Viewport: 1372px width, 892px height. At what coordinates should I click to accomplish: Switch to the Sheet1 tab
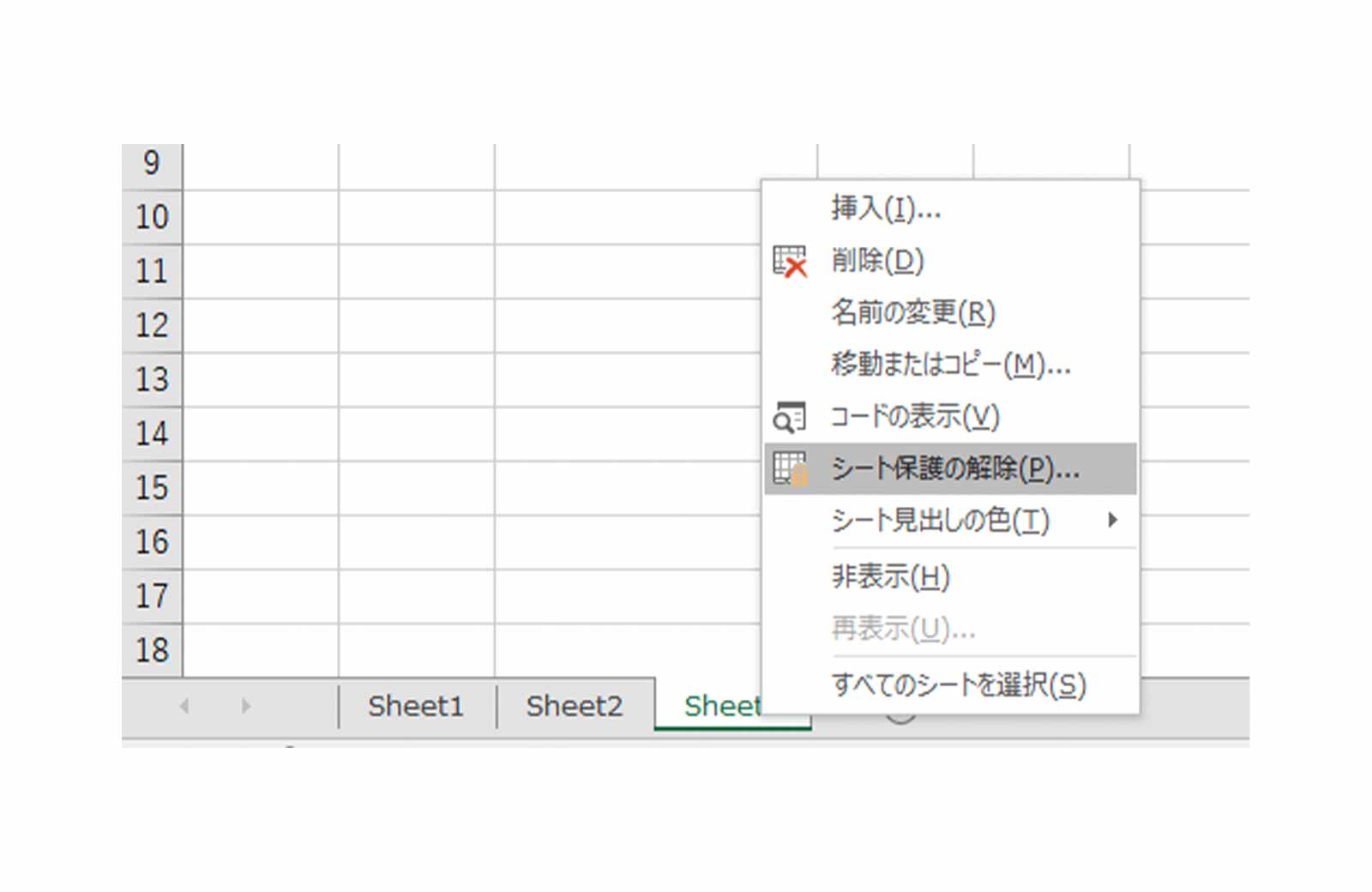click(x=415, y=706)
